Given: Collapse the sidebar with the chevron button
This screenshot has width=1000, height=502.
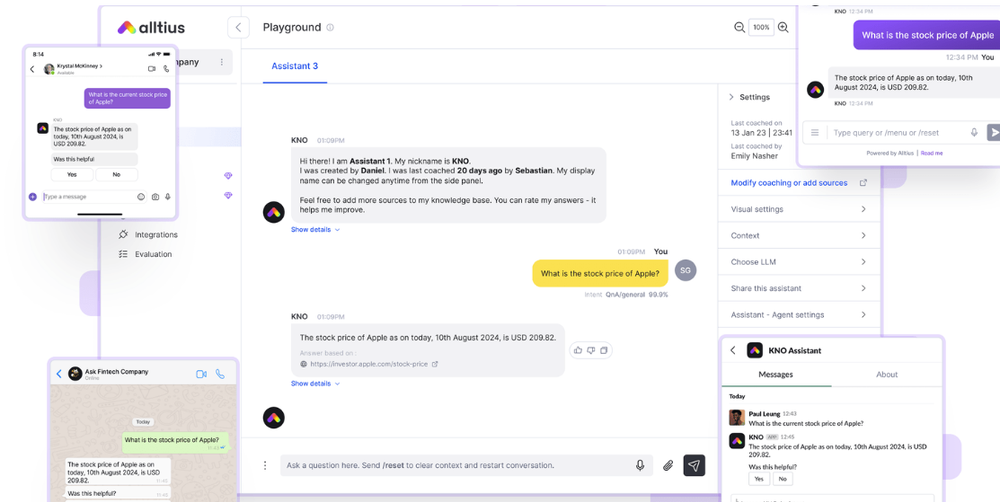Looking at the screenshot, I should click(238, 28).
